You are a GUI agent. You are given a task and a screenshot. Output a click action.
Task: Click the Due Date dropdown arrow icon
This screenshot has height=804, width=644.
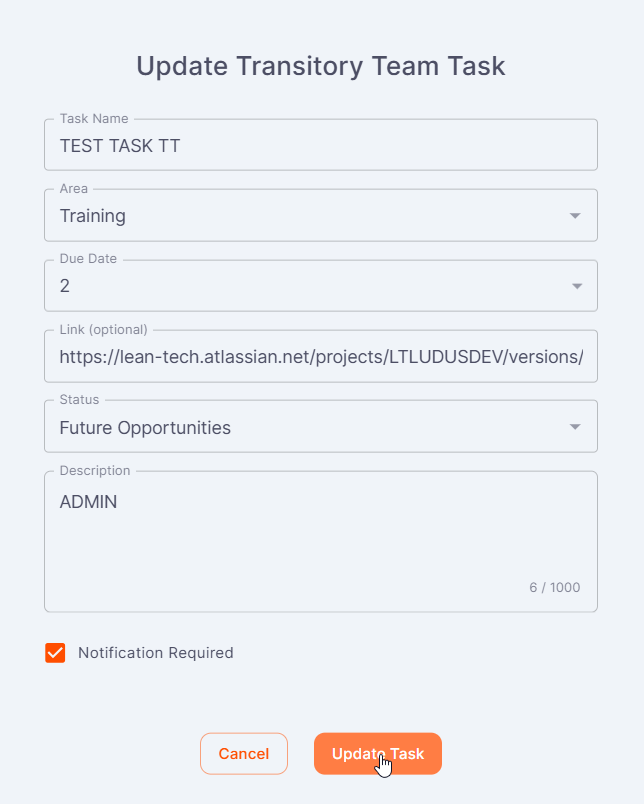[x=575, y=287]
